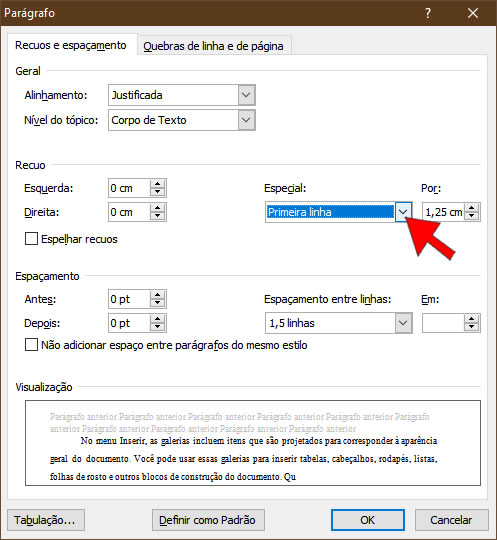
Task: Click the Por 1,25 cm input field
Action: 443,212
